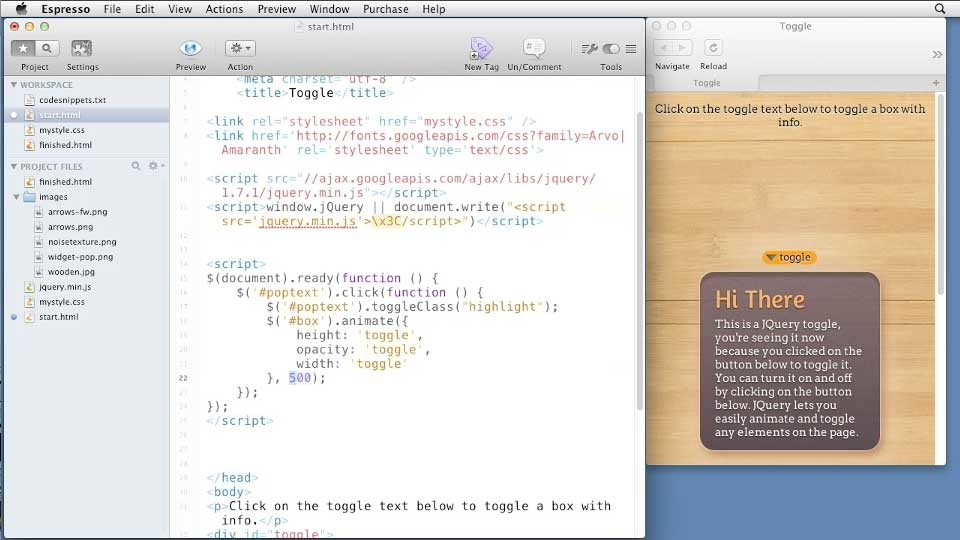960x540 pixels.
Task: Click the Navigate forward arrow
Action: pos(682,48)
